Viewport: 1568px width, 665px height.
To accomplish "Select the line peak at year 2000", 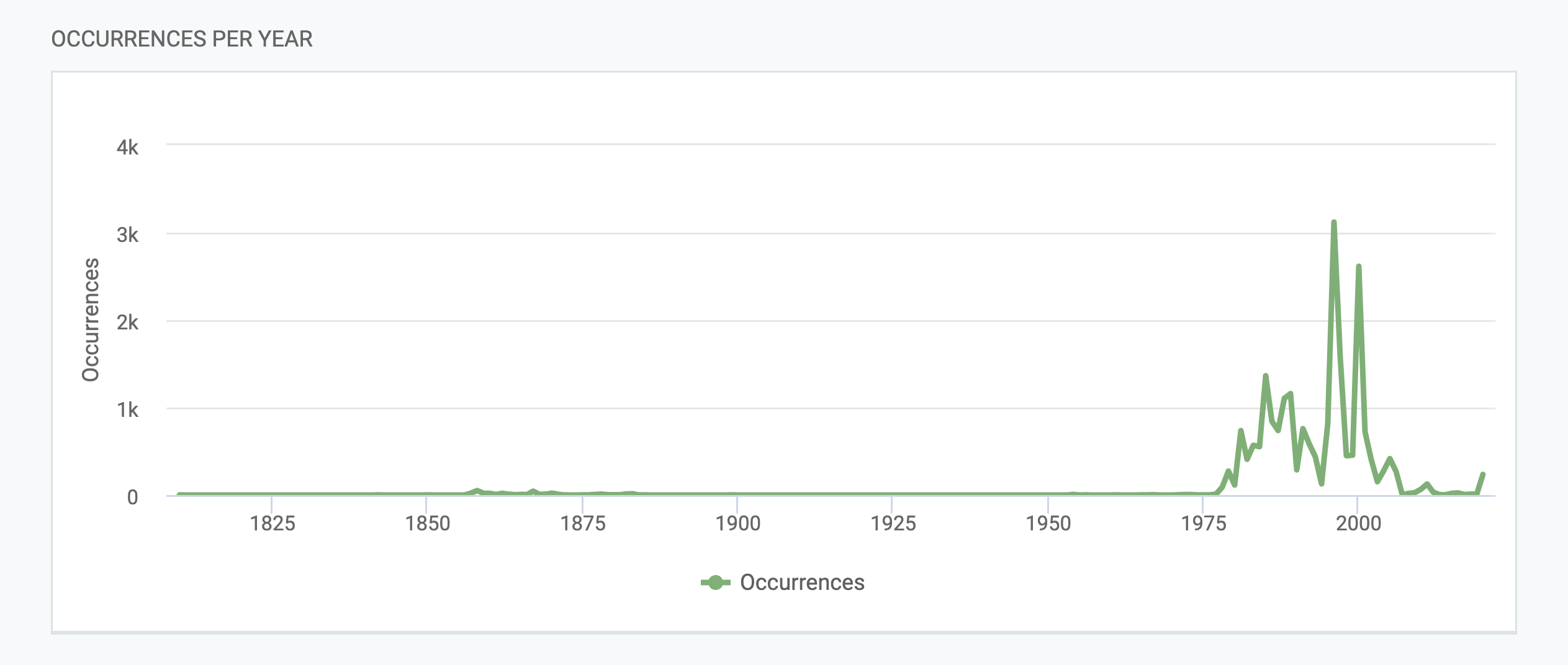I will click(x=1358, y=267).
